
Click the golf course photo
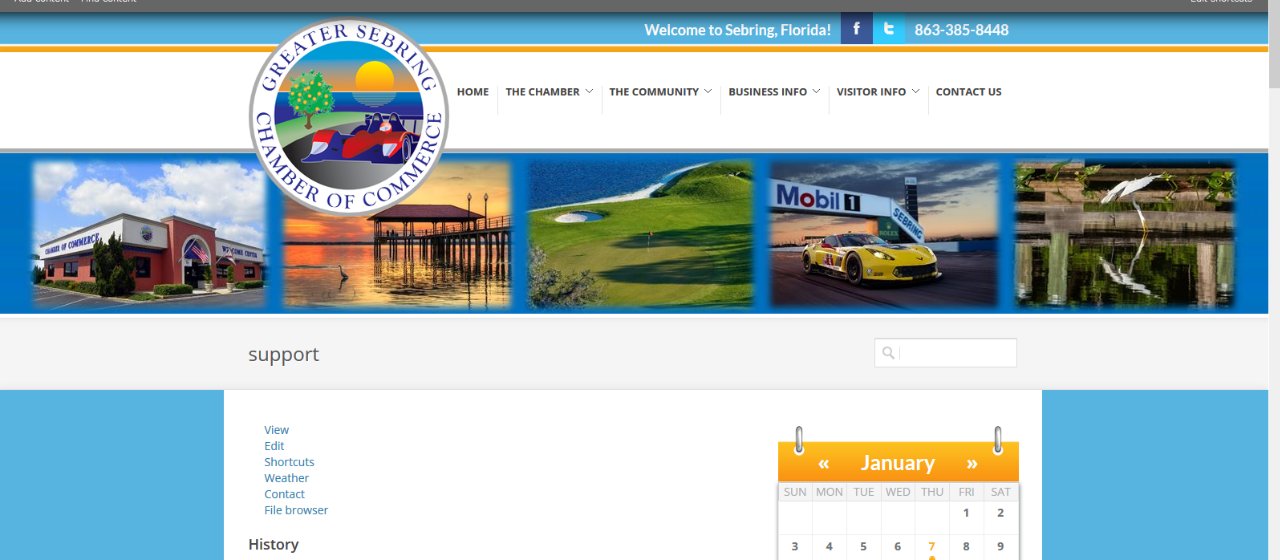click(640, 234)
